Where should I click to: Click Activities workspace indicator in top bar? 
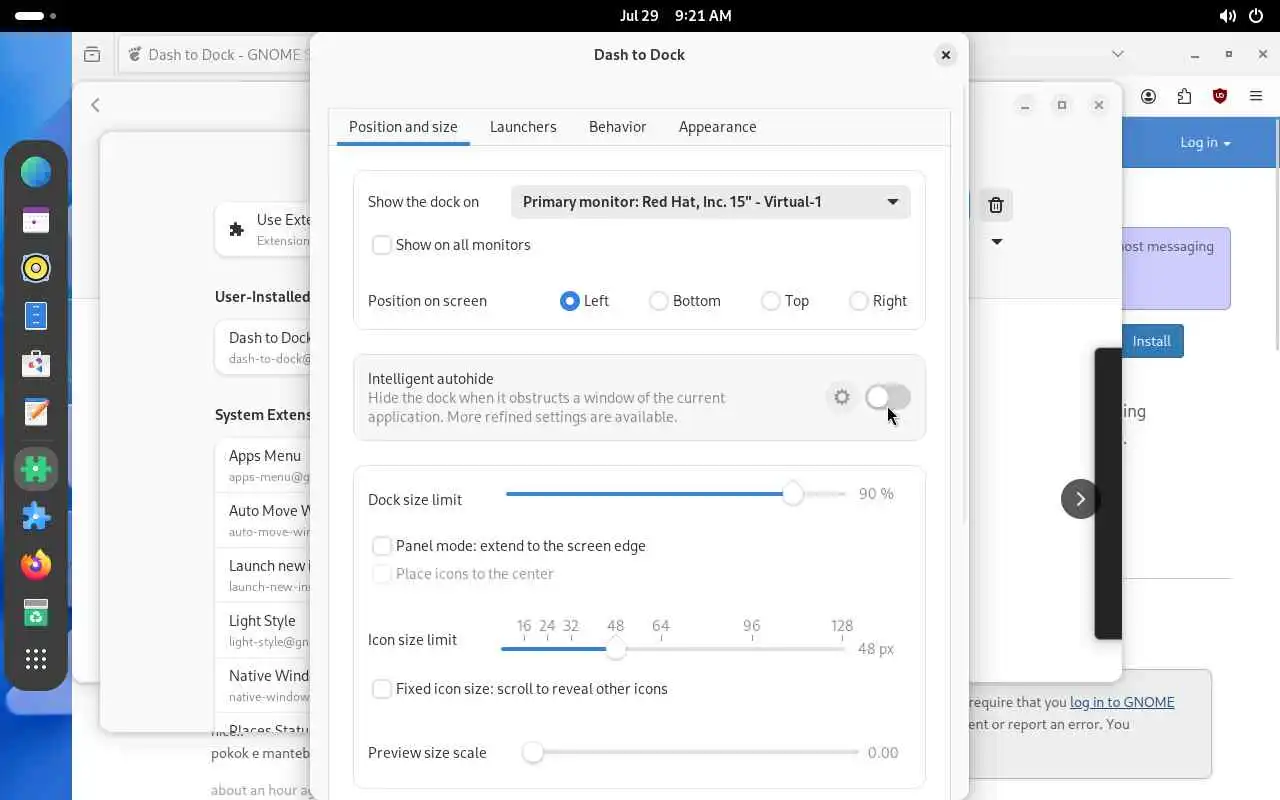coord(36,16)
